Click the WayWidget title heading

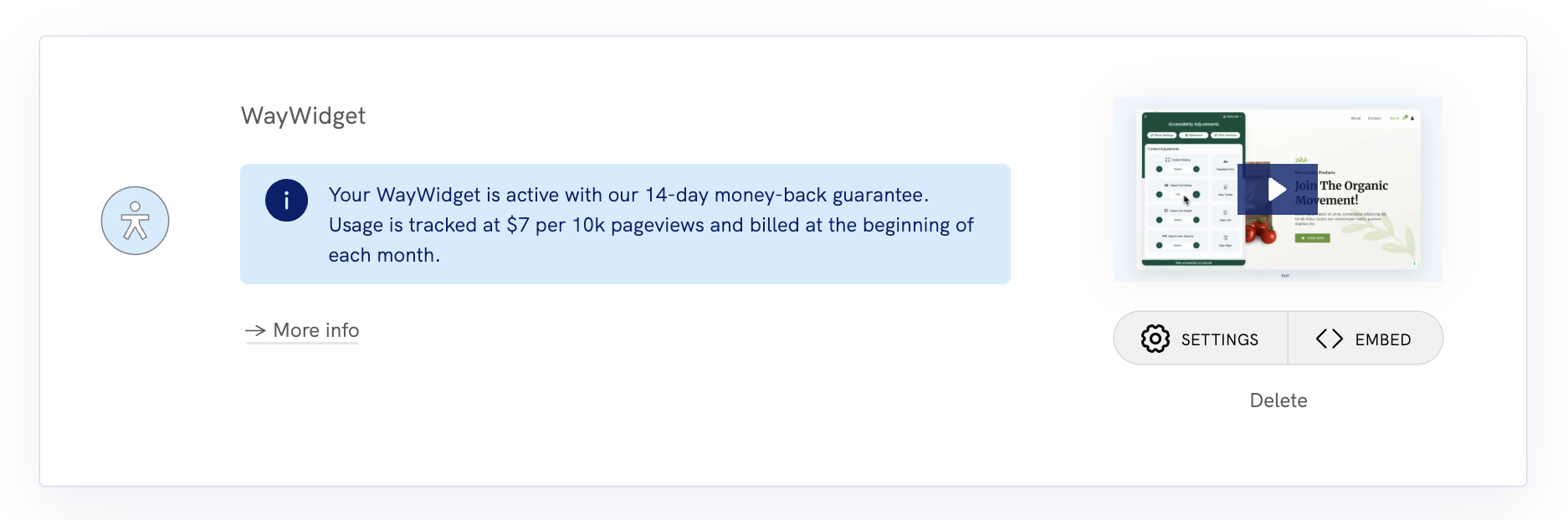303,115
